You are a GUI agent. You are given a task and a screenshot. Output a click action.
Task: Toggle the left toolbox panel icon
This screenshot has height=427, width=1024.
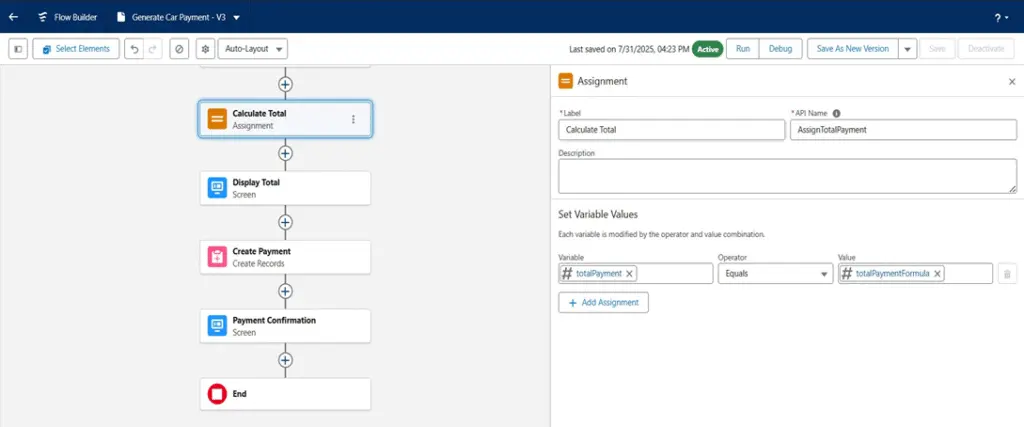(x=18, y=49)
